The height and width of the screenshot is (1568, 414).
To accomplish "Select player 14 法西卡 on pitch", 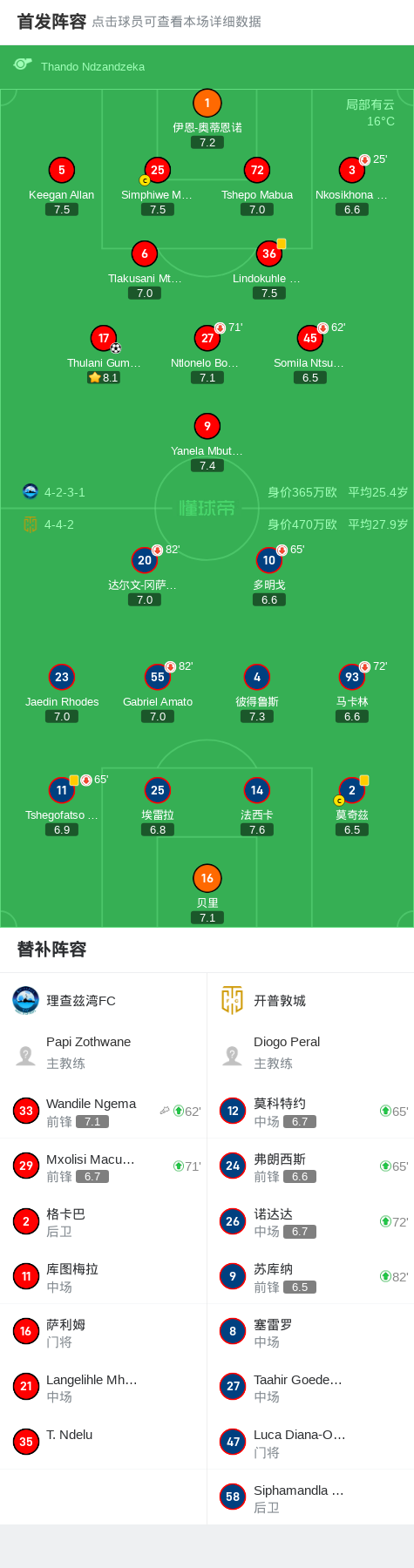I will [256, 790].
